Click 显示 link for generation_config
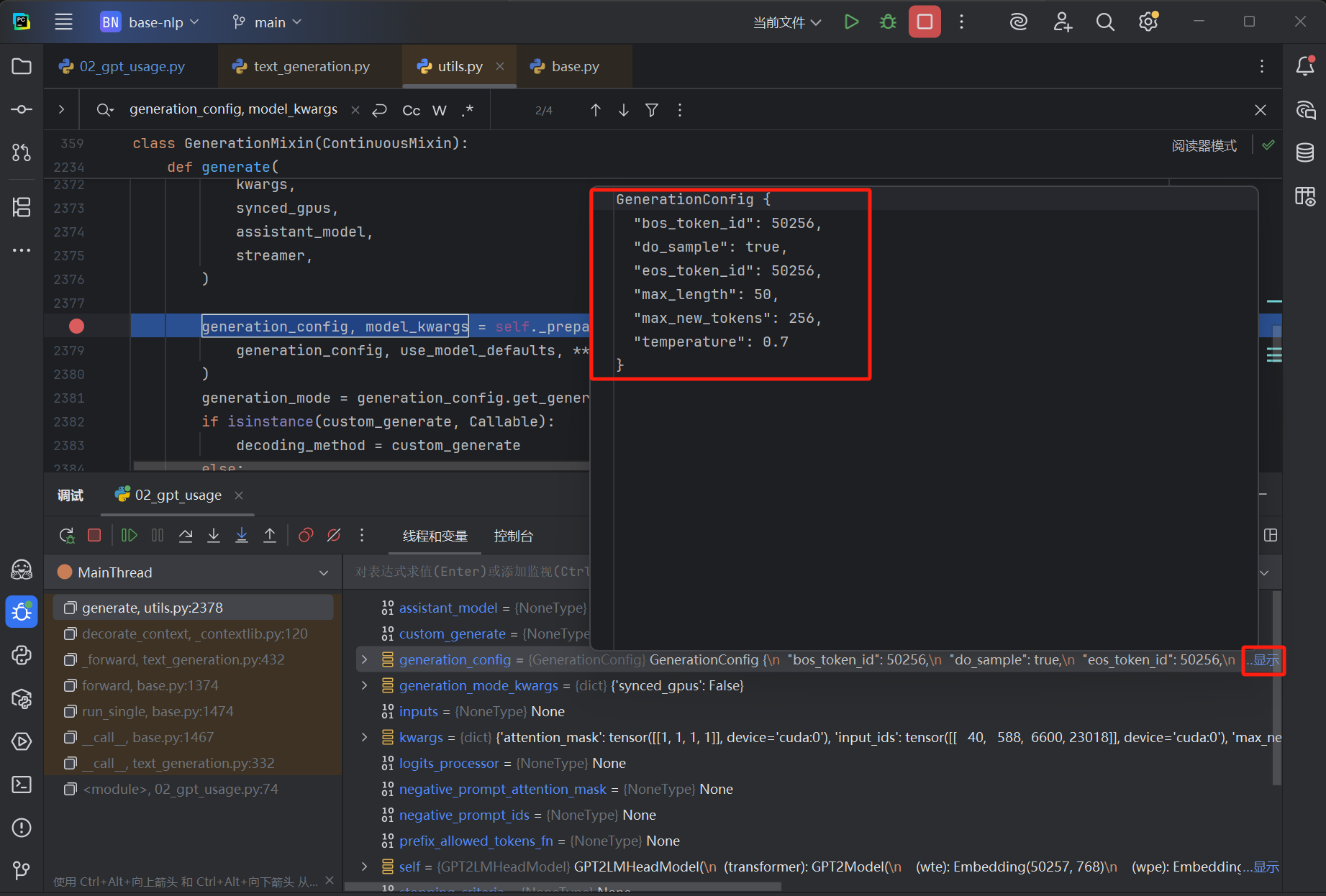1326x896 pixels. point(1263,659)
